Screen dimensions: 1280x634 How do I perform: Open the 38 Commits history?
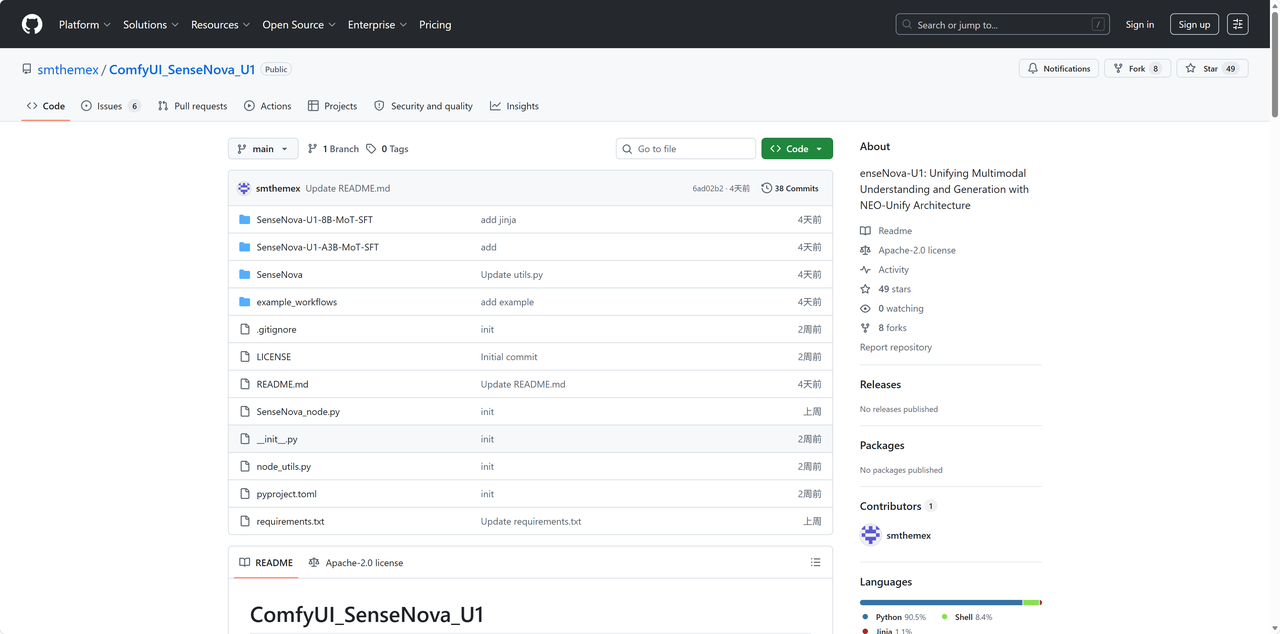click(x=790, y=188)
